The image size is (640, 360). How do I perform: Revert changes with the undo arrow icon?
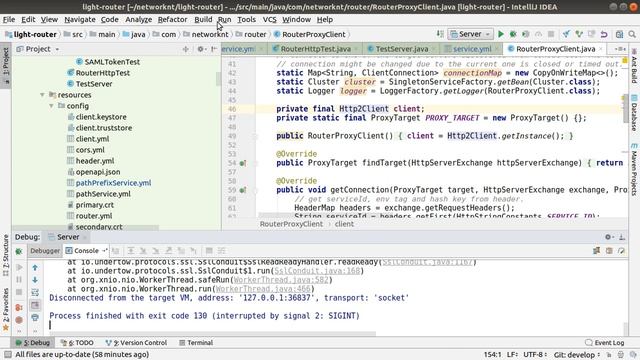pos(604,34)
